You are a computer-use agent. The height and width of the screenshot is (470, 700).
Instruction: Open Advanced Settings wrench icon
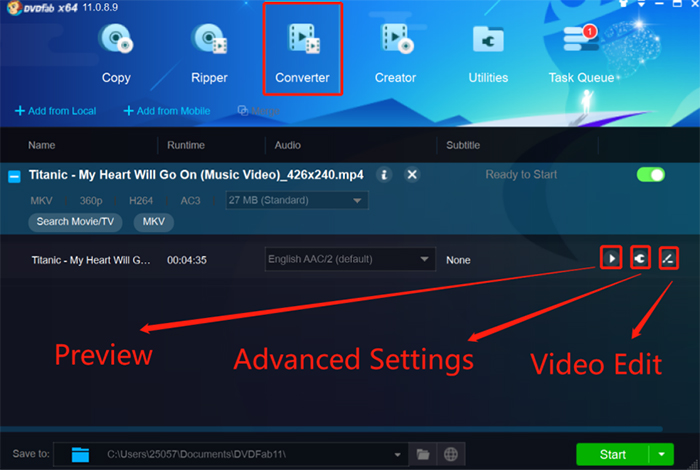coord(640,258)
